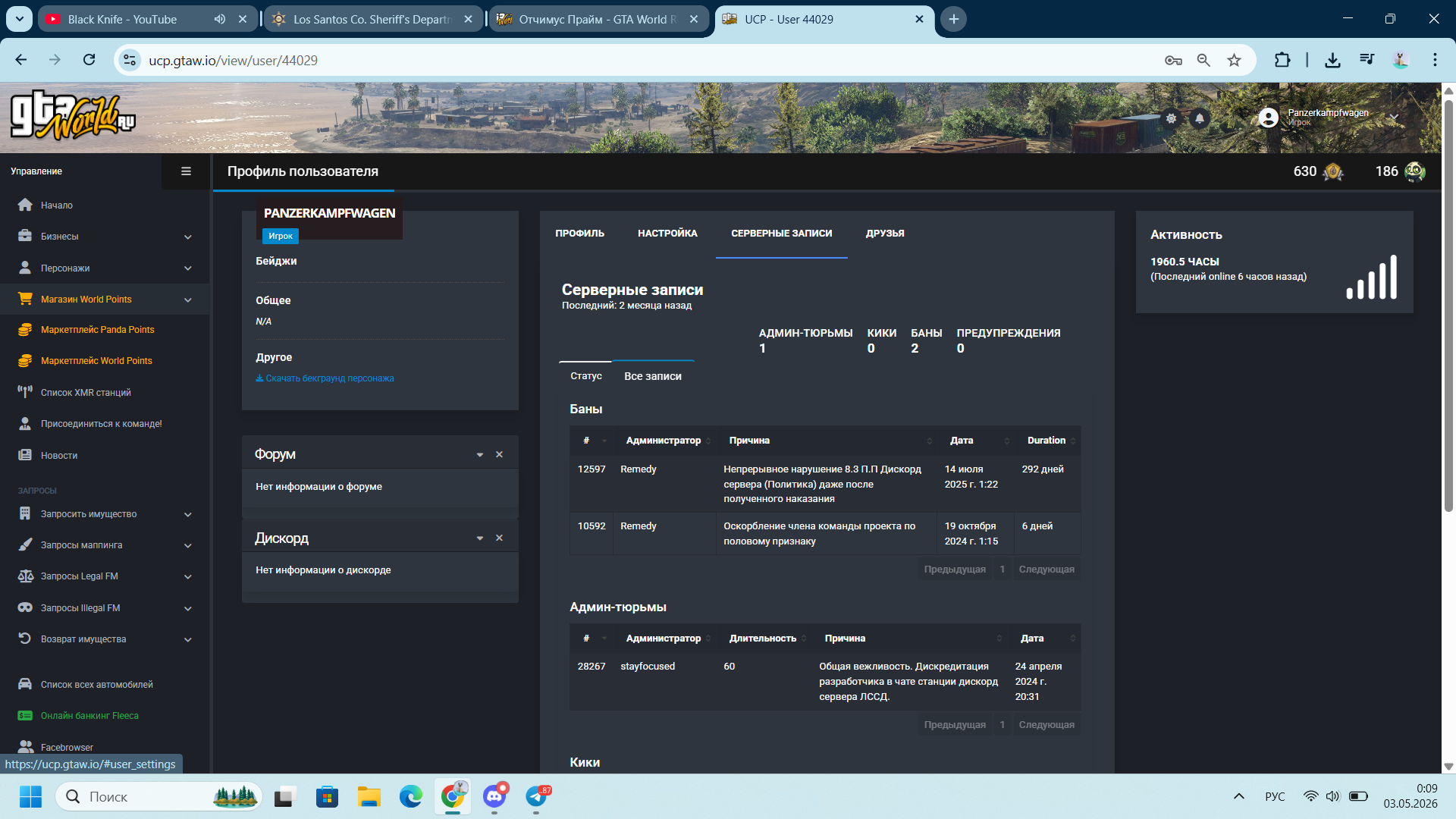Click the Онлайн банкинг Fleeca money icon
The width and height of the screenshot is (1456, 819).
tap(25, 715)
